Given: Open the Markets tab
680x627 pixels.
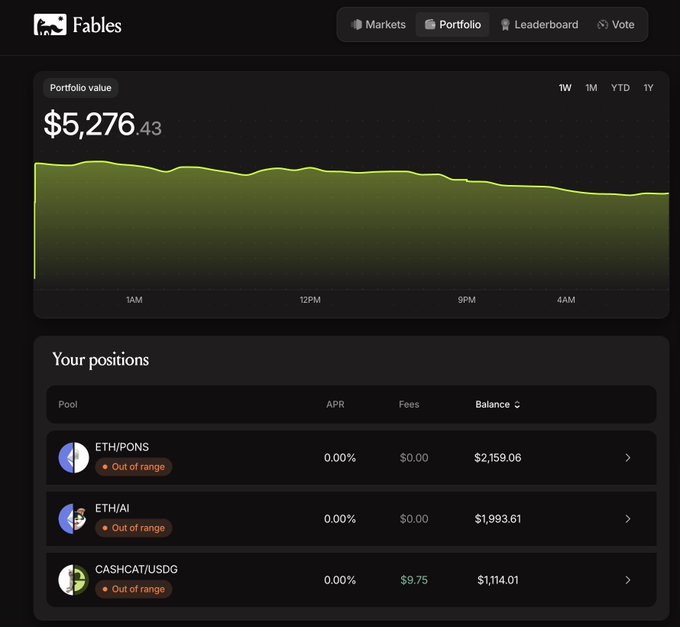Looking at the screenshot, I should pos(378,25).
